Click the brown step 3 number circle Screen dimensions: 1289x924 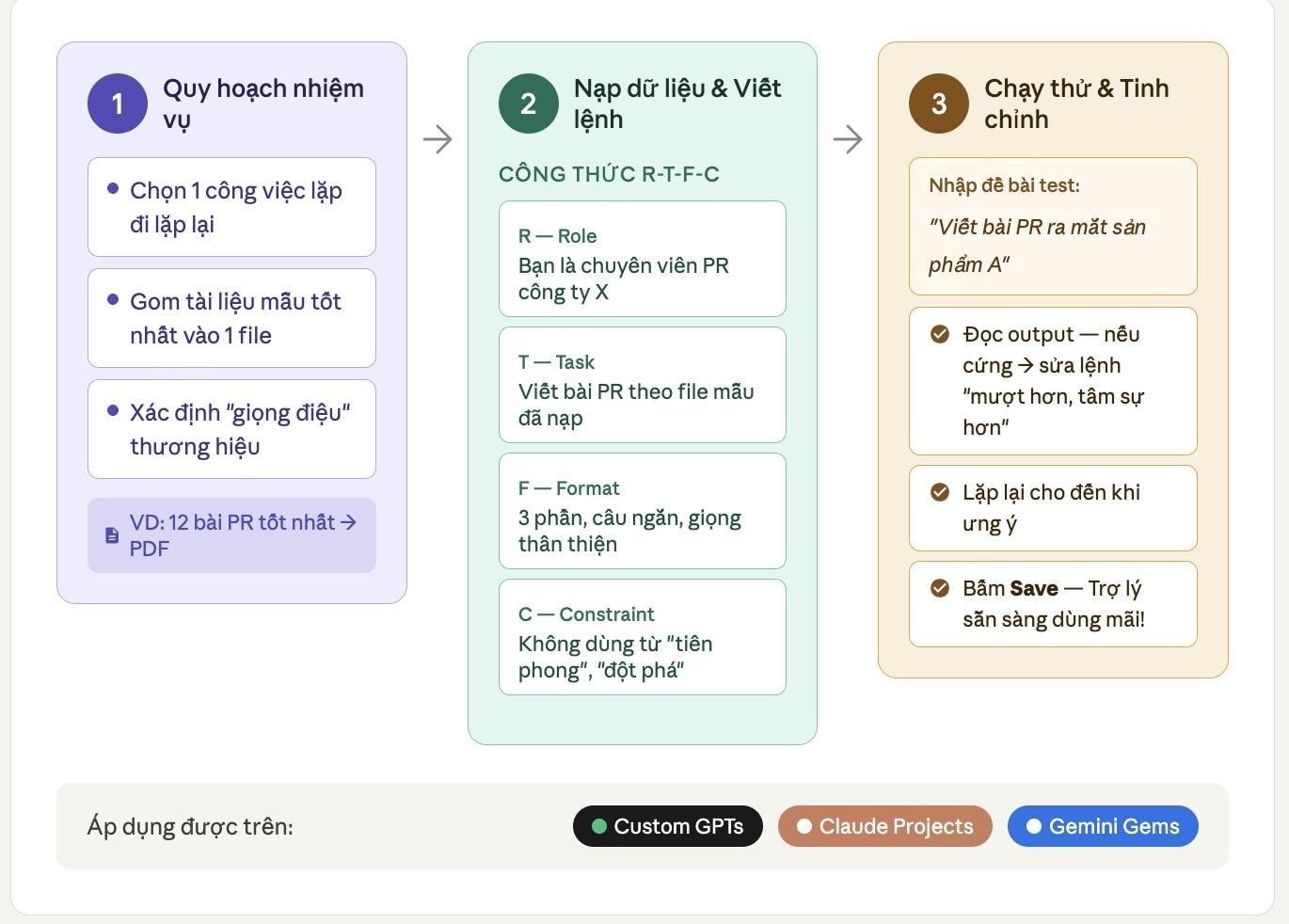(x=939, y=104)
